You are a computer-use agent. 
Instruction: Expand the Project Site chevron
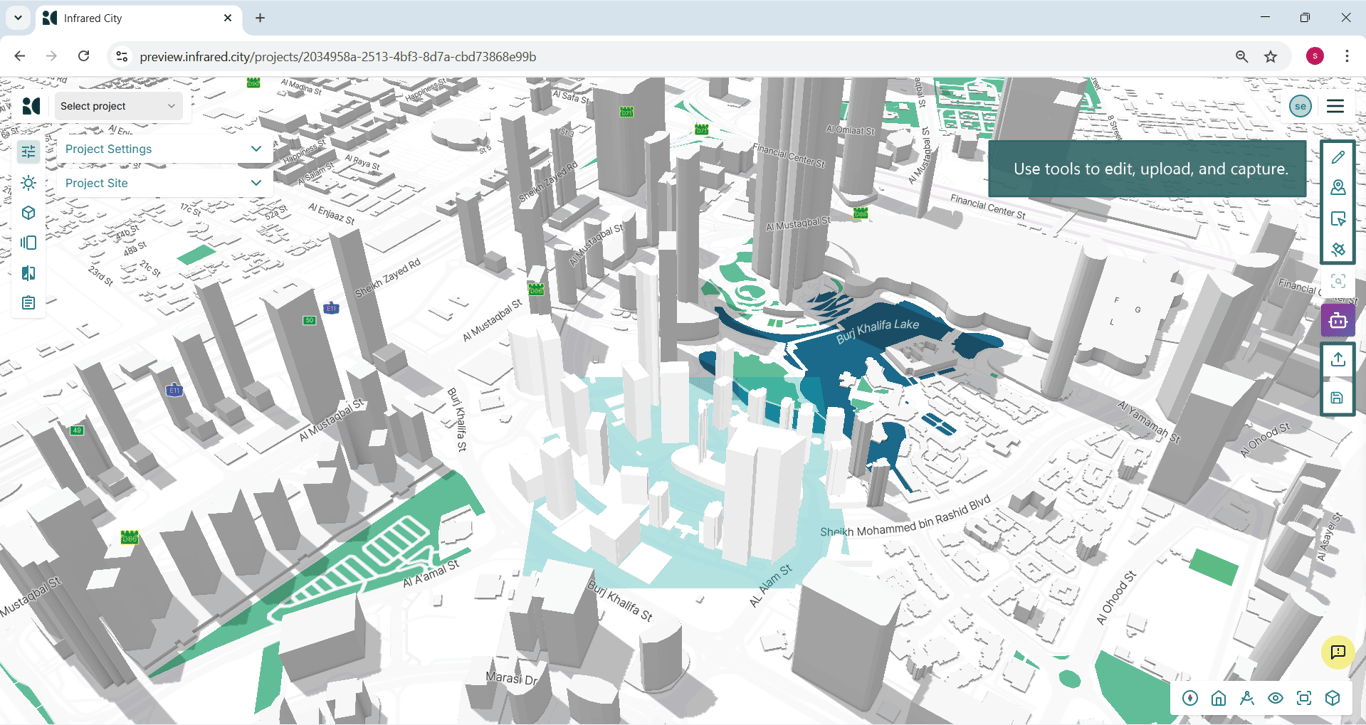point(256,183)
